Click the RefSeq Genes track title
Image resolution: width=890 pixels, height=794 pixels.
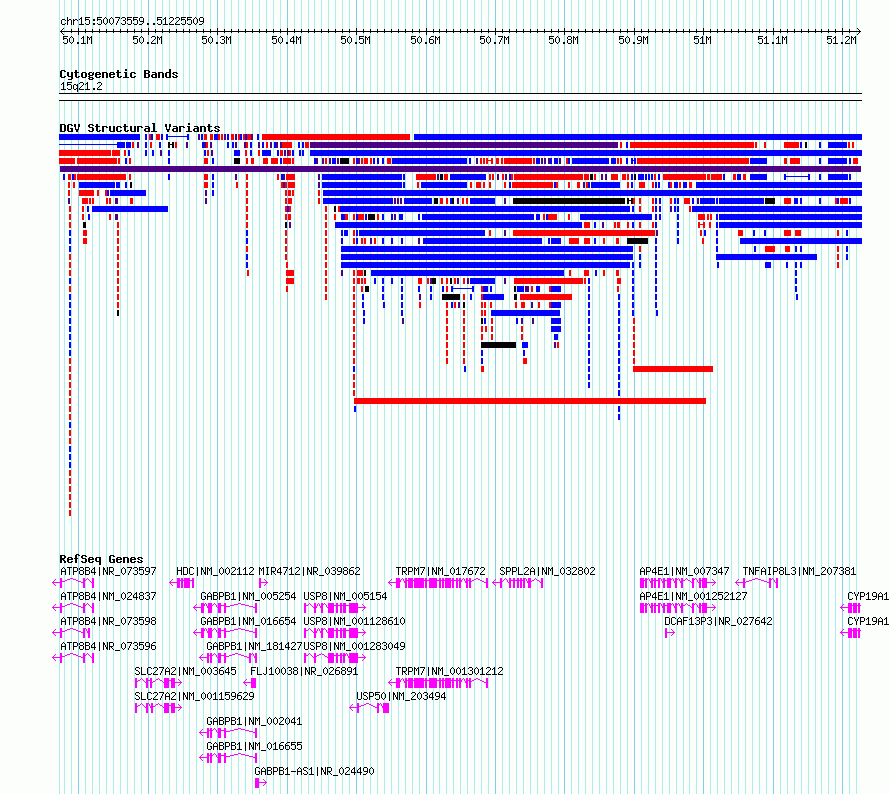(101, 559)
